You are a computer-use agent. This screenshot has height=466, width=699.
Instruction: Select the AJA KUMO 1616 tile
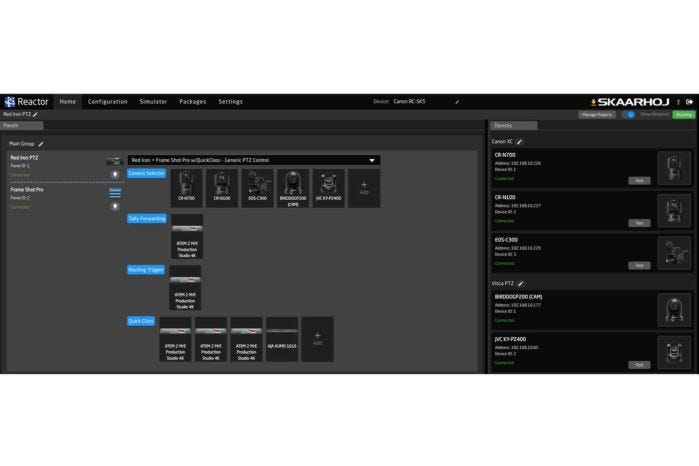click(282, 339)
